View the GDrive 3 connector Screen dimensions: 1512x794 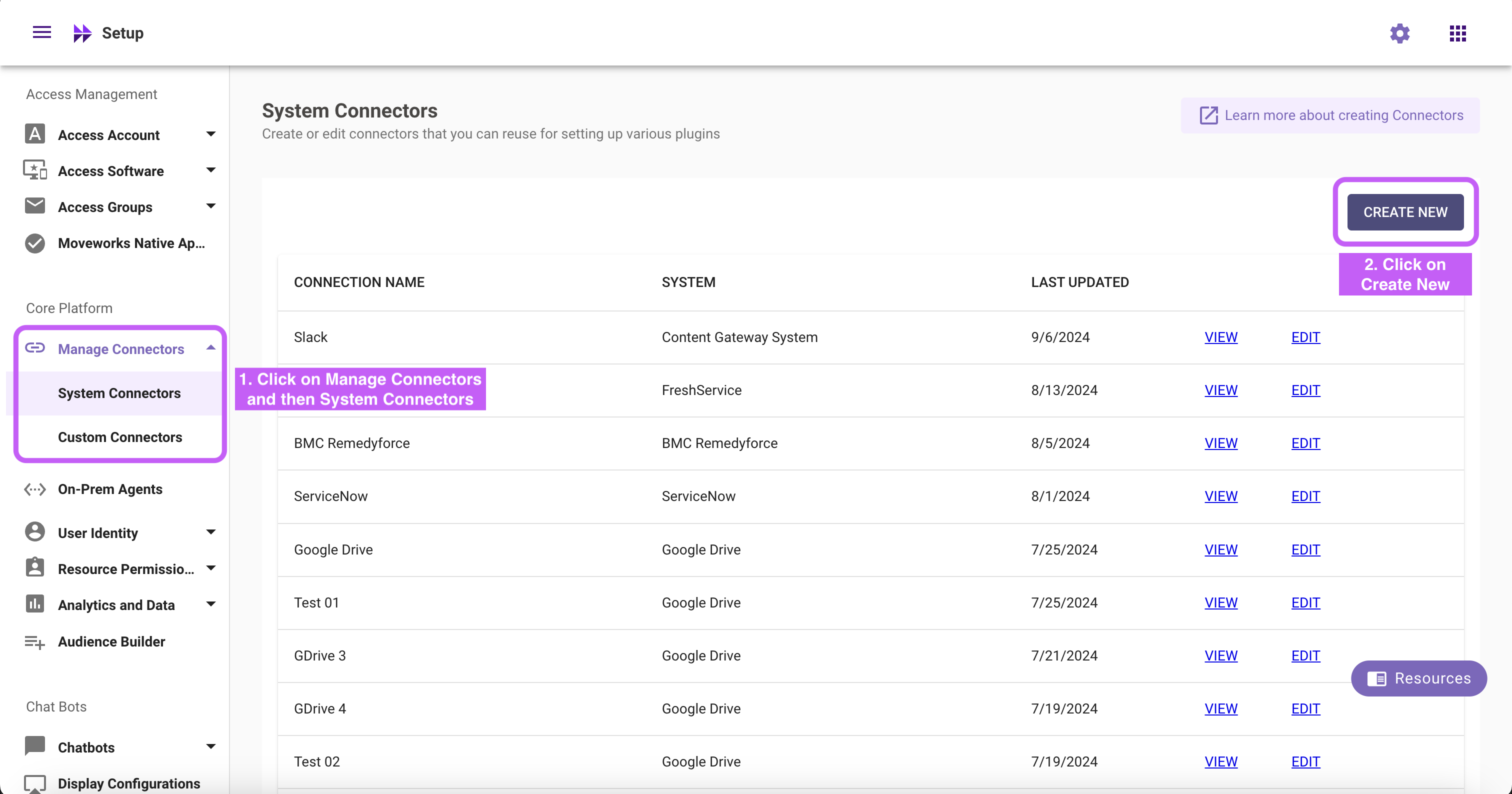click(1221, 655)
